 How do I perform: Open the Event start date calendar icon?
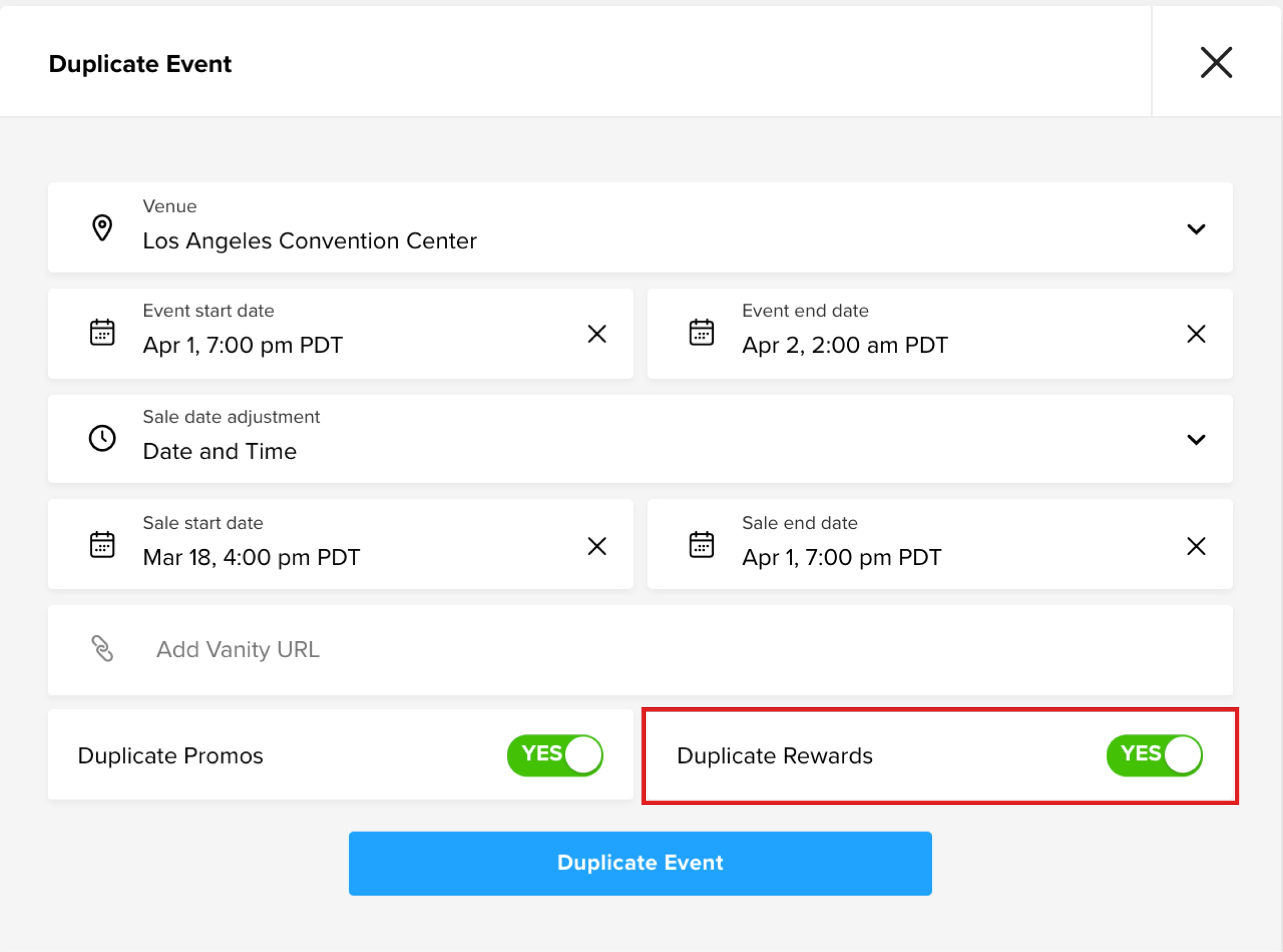tap(102, 333)
